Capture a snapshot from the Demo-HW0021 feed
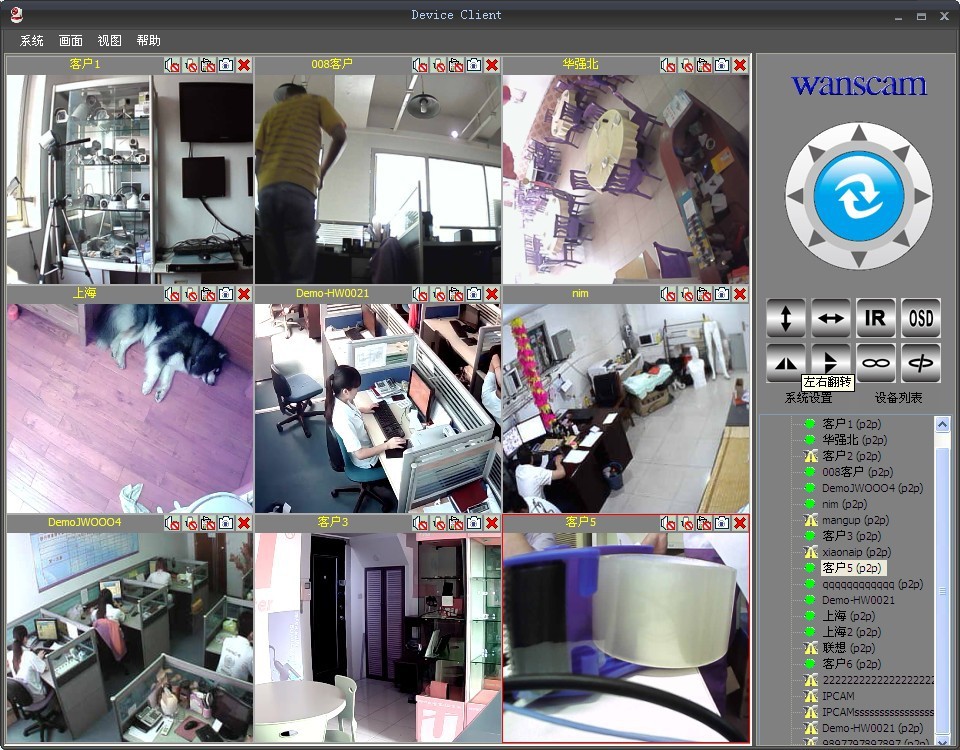This screenshot has width=960, height=750. 474,294
